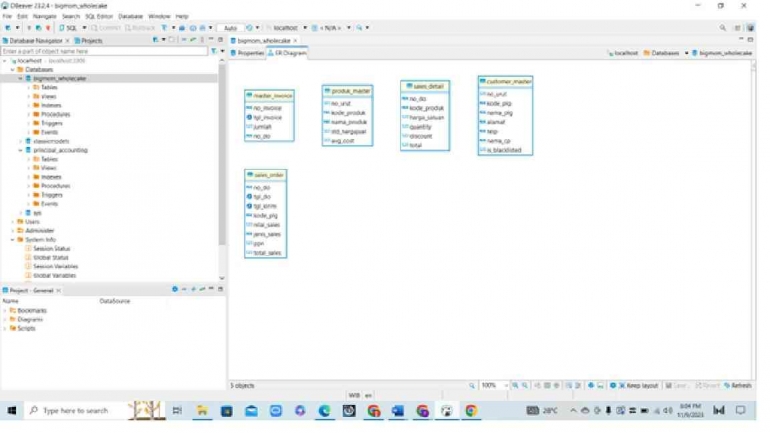Image resolution: width=770 pixels, height=433 pixels.
Task: Select the bigmom_wholecake database
Action: [59, 79]
